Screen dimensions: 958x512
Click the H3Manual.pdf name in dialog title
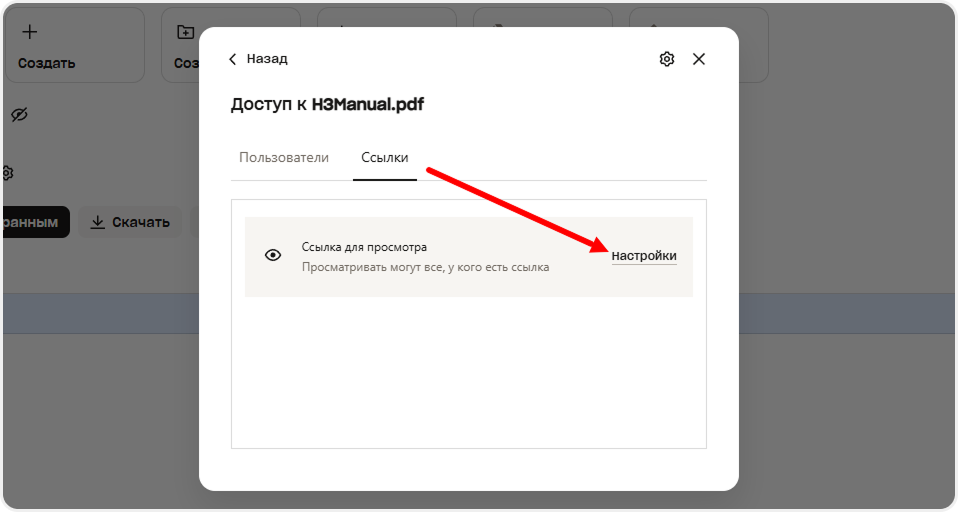[x=367, y=104]
